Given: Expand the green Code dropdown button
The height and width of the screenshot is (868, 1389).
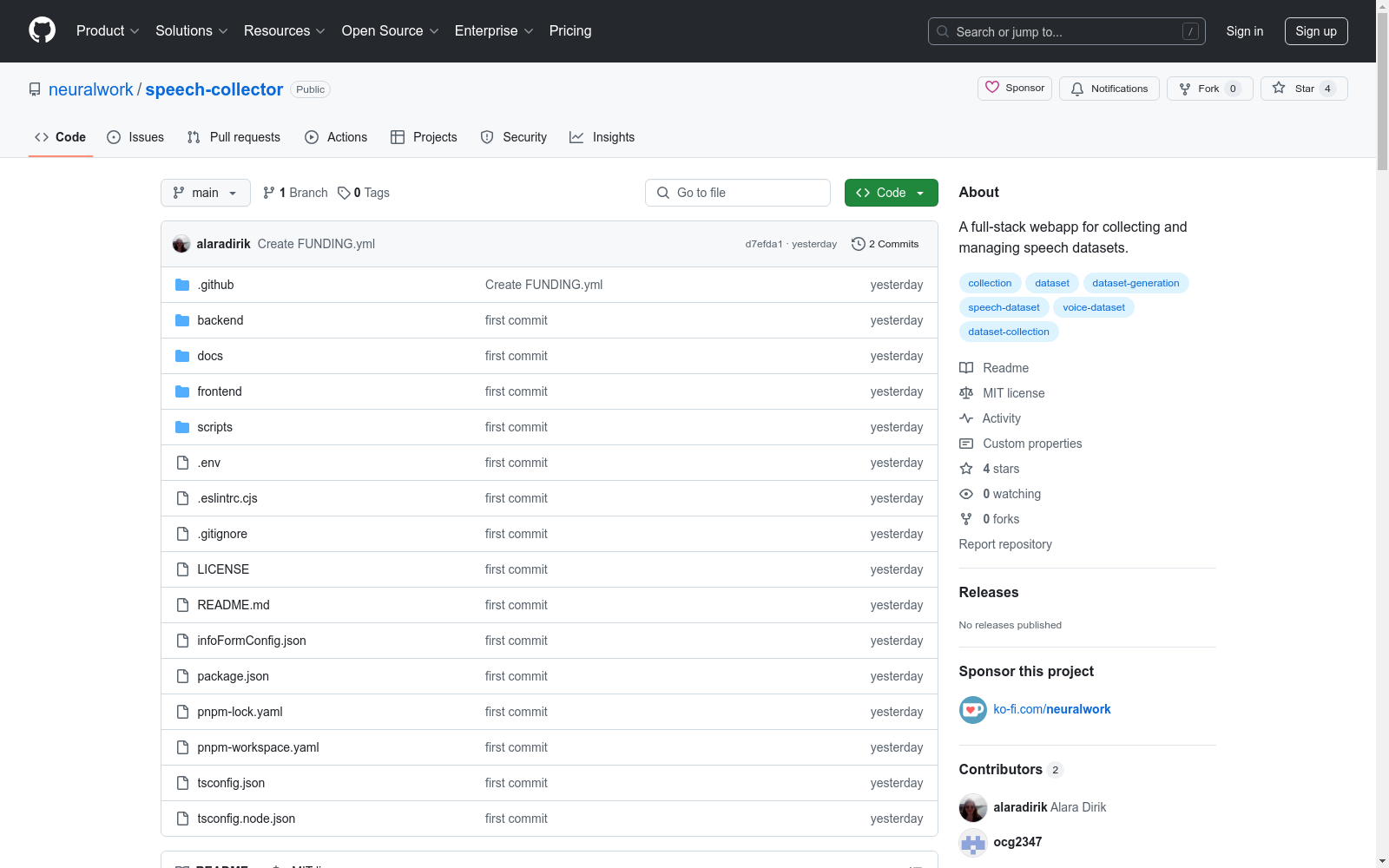Looking at the screenshot, I should click(x=892, y=193).
